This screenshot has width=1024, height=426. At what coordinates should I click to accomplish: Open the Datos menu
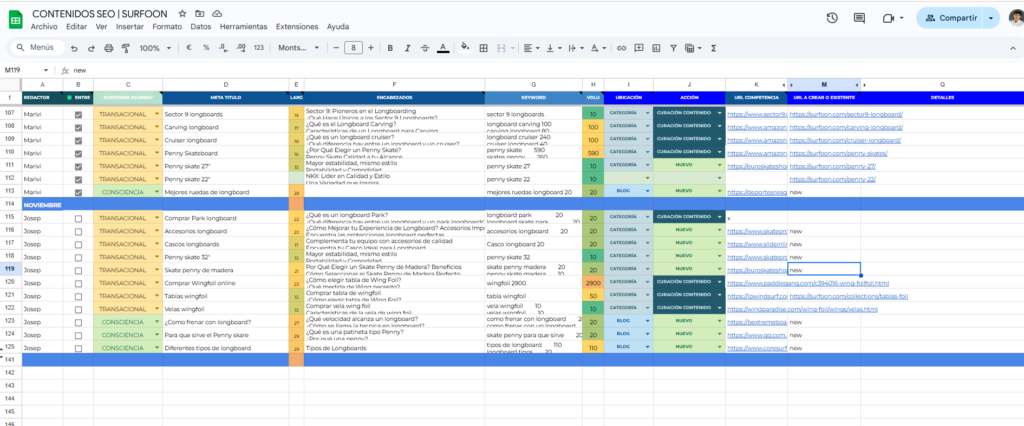click(201, 26)
